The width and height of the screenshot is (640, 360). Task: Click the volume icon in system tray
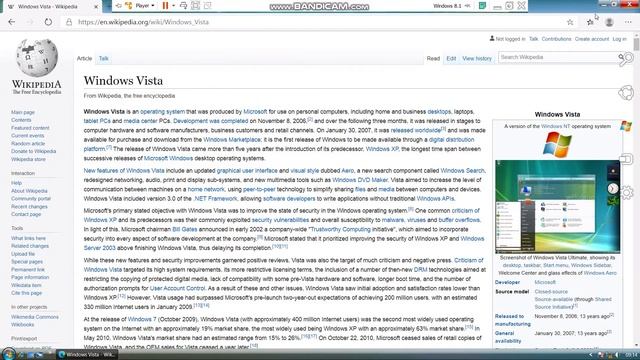[616, 355]
